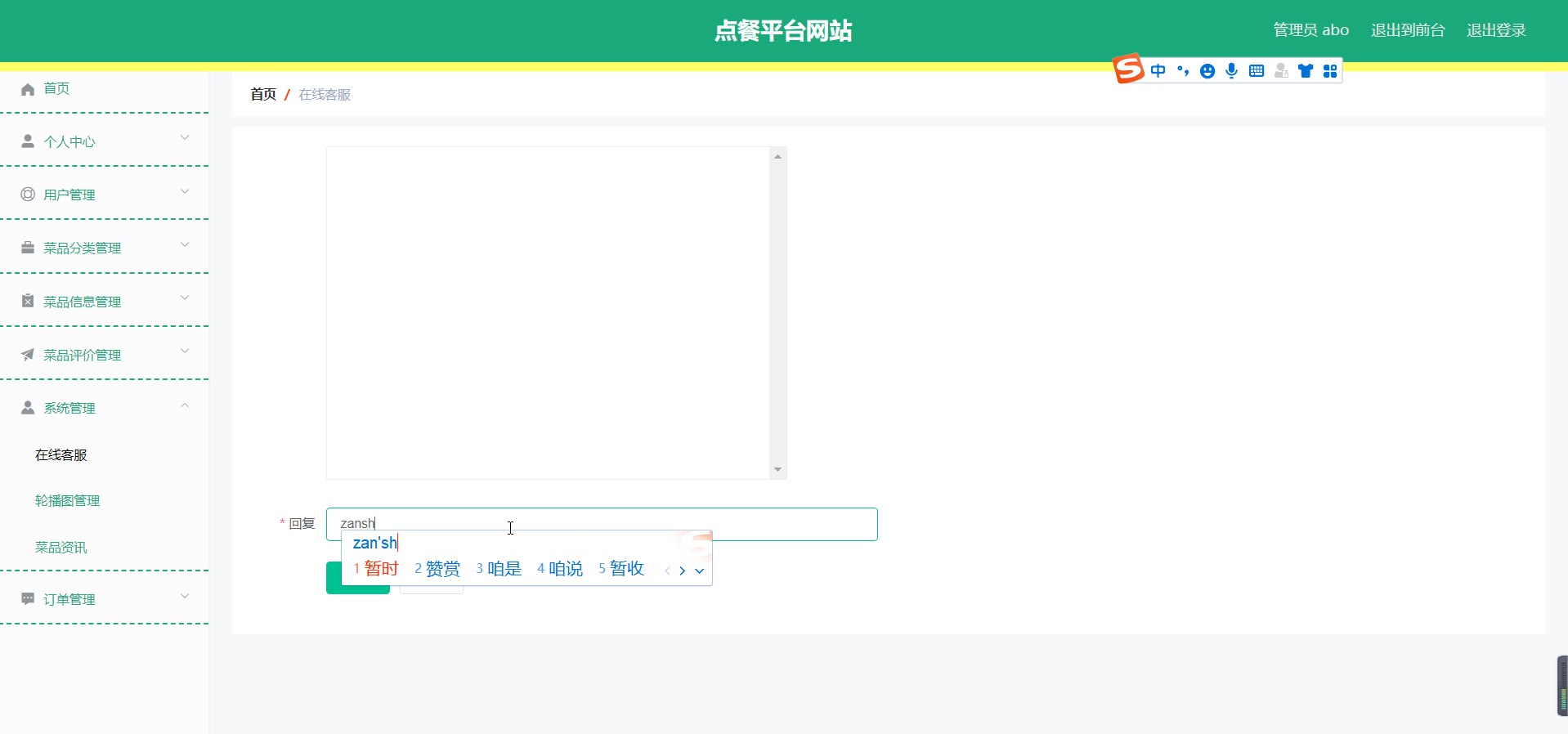Click the 首页 breadcrumb link
This screenshot has height=734, width=1568.
point(263,94)
